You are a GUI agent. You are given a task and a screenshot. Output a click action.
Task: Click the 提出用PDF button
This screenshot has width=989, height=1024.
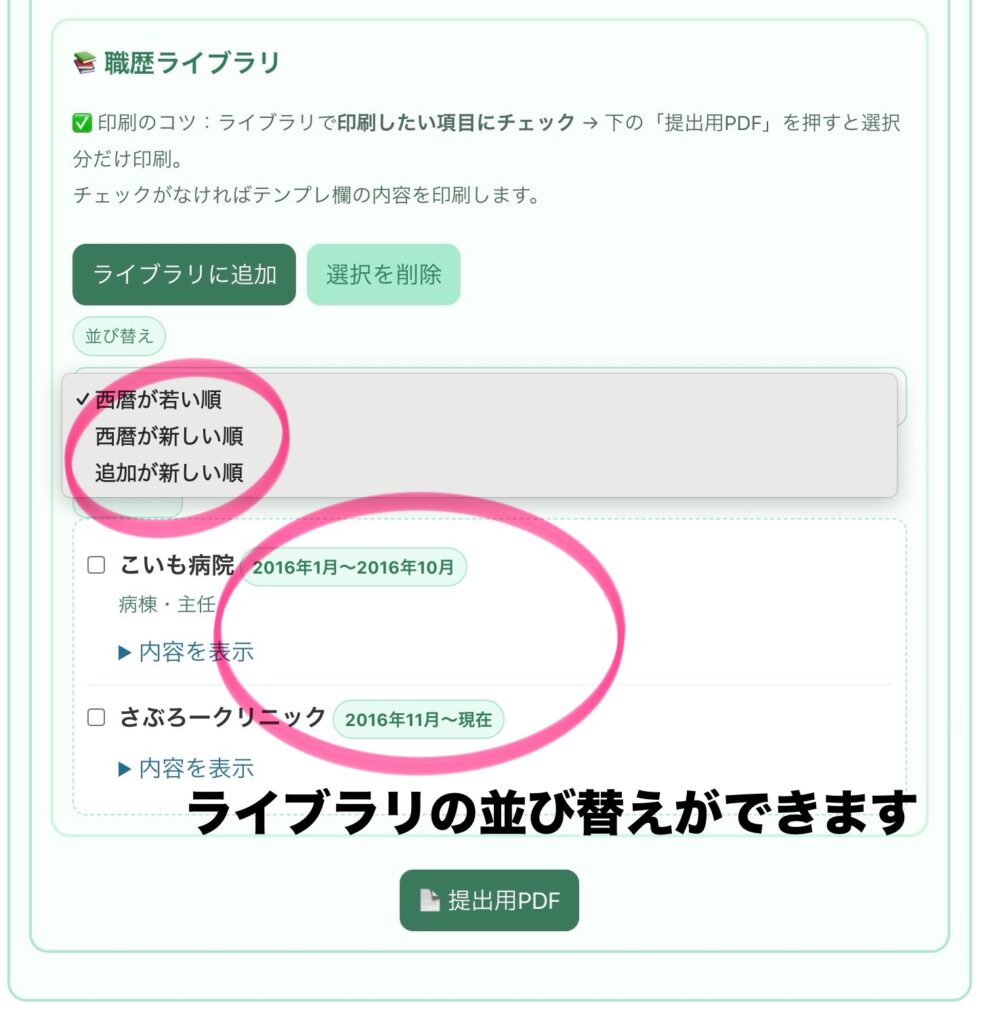point(489,900)
